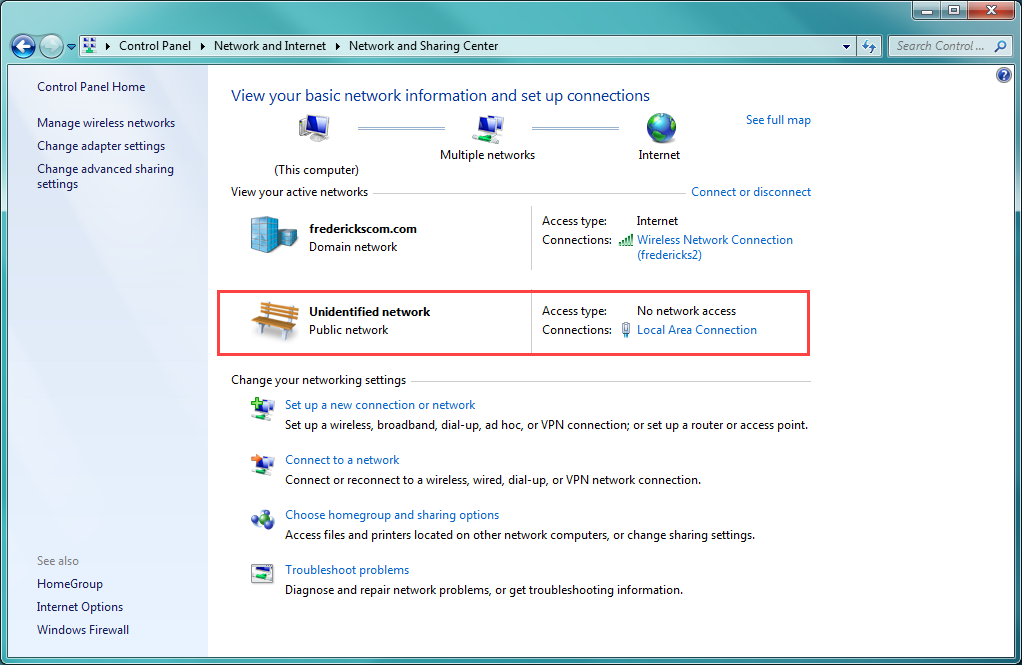Click the Forward arrow navigation button
This screenshot has height=665, width=1022.
pos(51,46)
